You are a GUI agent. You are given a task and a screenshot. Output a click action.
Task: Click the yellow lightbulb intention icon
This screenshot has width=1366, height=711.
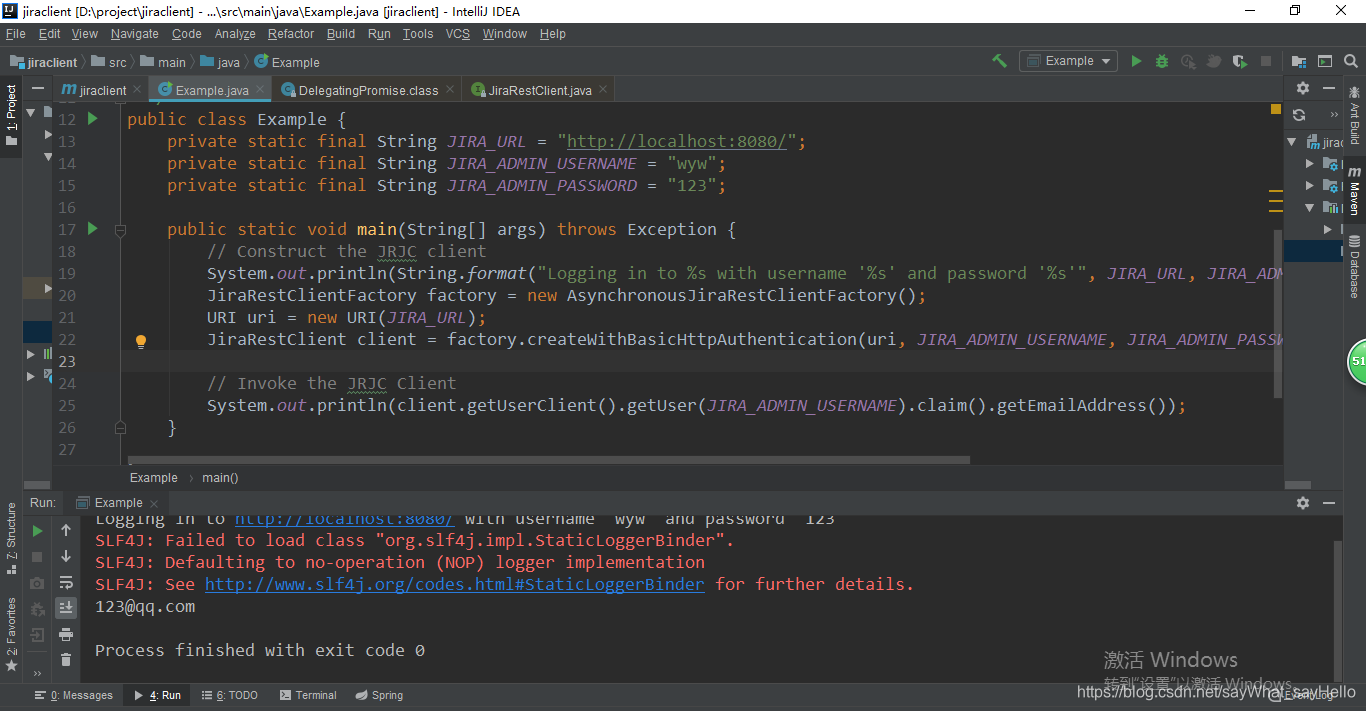[141, 340]
